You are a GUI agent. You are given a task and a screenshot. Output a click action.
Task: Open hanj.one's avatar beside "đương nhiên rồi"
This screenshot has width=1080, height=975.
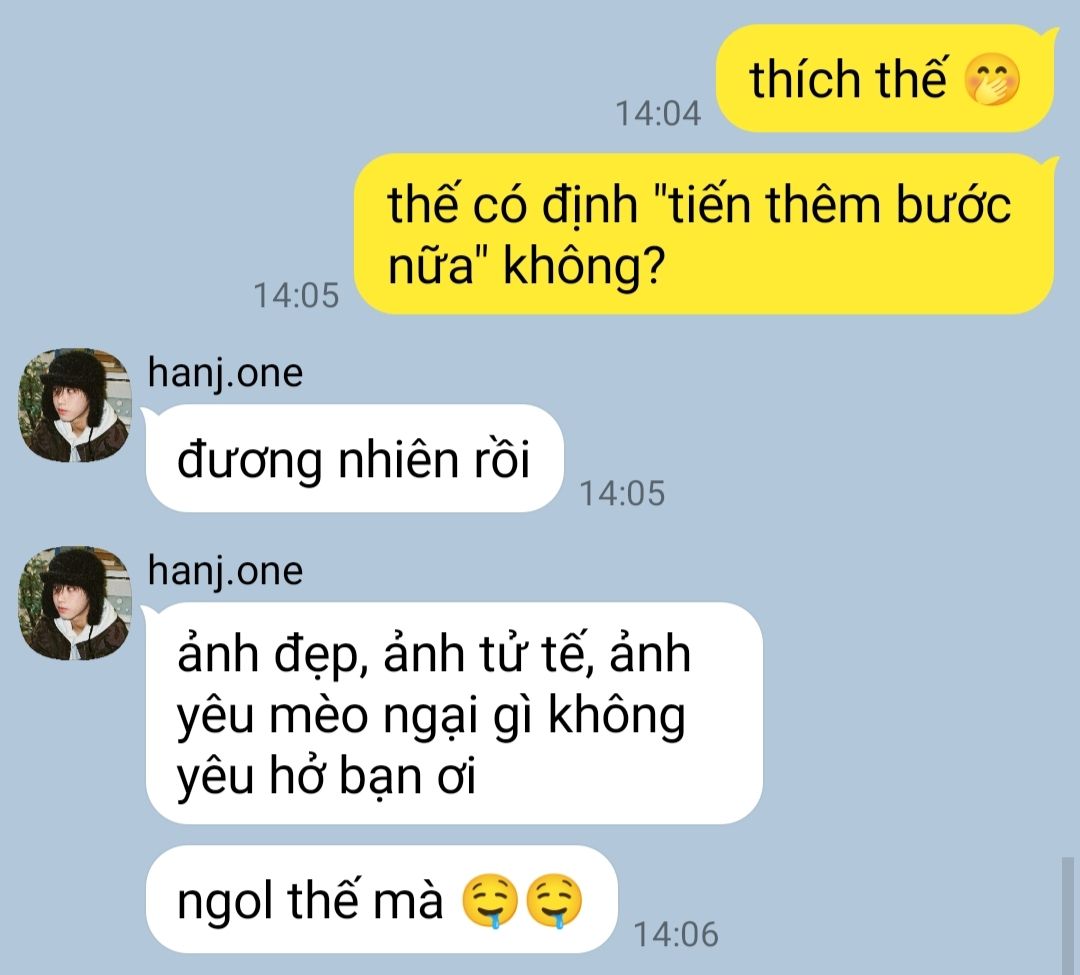(x=74, y=404)
